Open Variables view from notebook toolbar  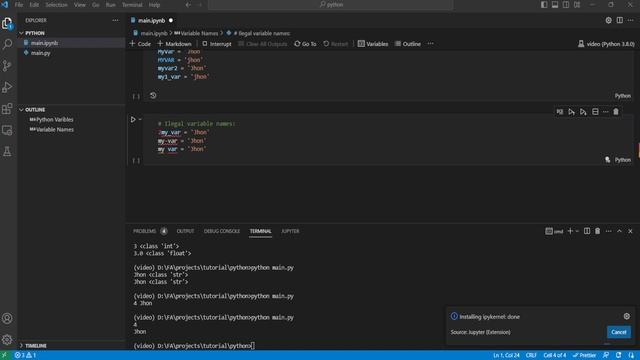coord(373,44)
